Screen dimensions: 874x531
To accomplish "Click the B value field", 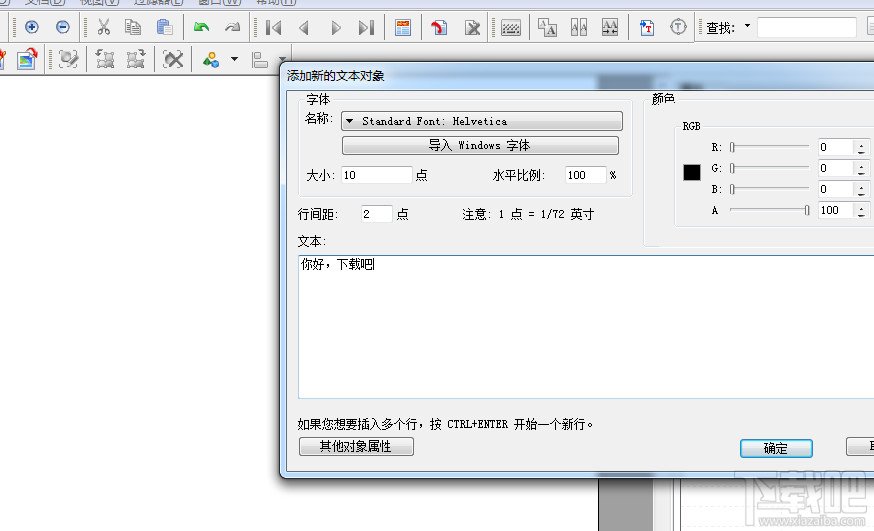I will [835, 189].
